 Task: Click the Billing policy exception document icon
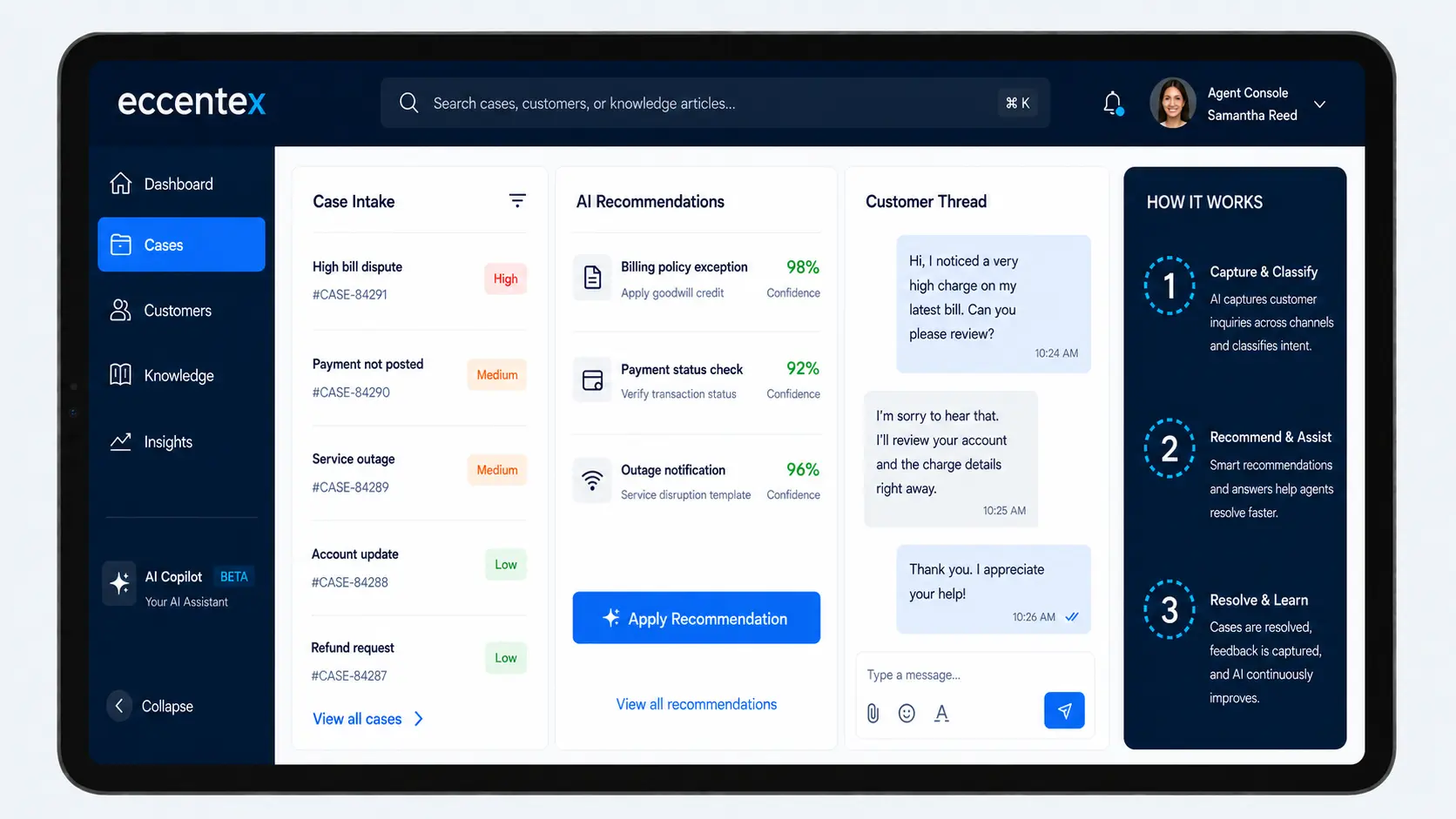click(x=592, y=278)
